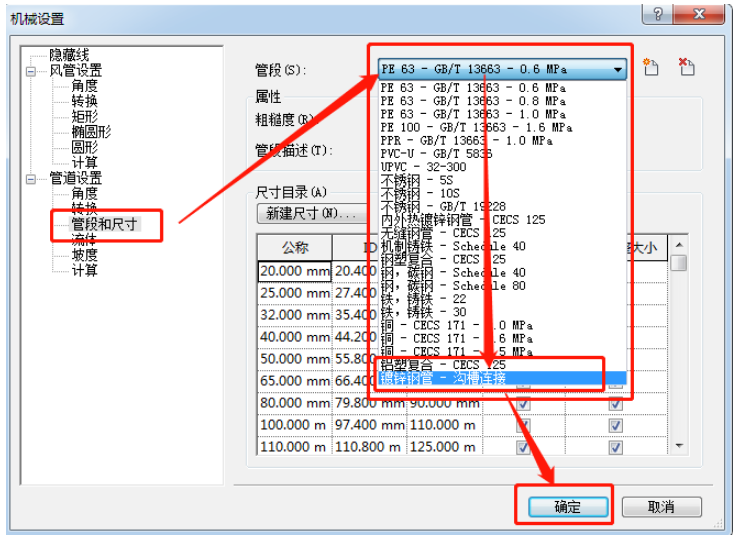740x538 pixels.
Task: Select the 管道设置 tree item
Action: click(x=76, y=178)
